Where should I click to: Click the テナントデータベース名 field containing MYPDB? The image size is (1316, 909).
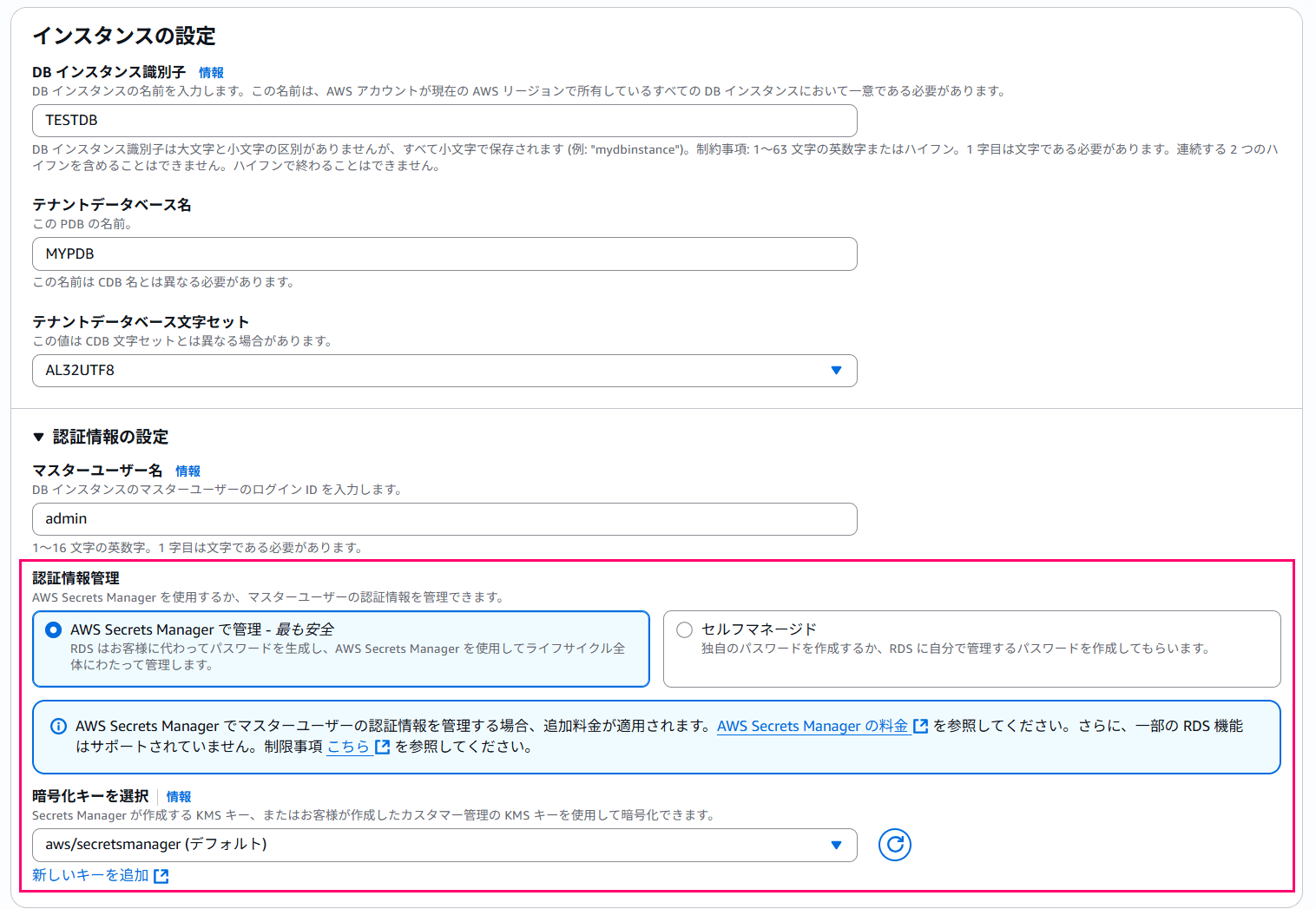pyautogui.click(x=444, y=254)
